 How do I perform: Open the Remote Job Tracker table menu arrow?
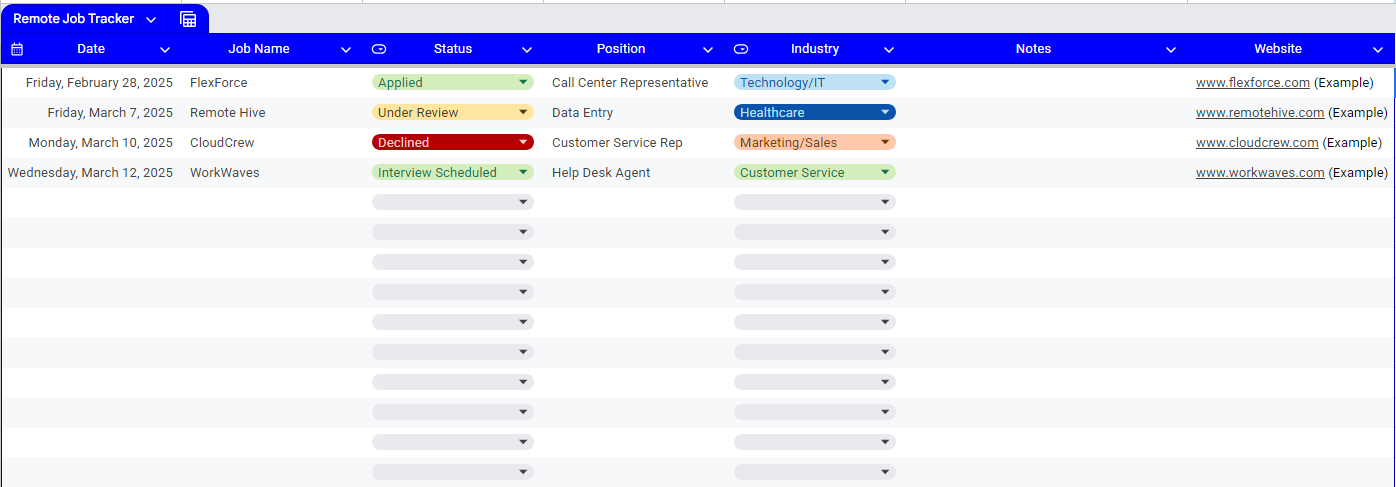pyautogui.click(x=151, y=20)
